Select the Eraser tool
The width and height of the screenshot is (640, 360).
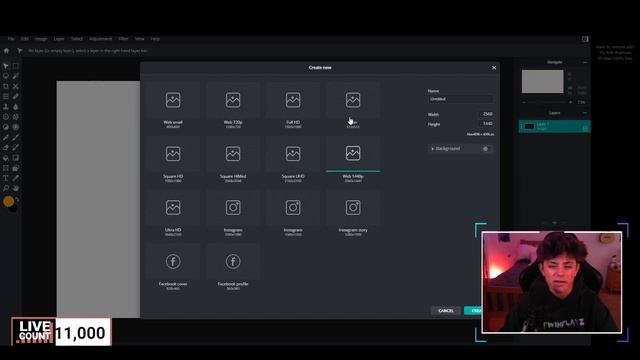click(6, 148)
